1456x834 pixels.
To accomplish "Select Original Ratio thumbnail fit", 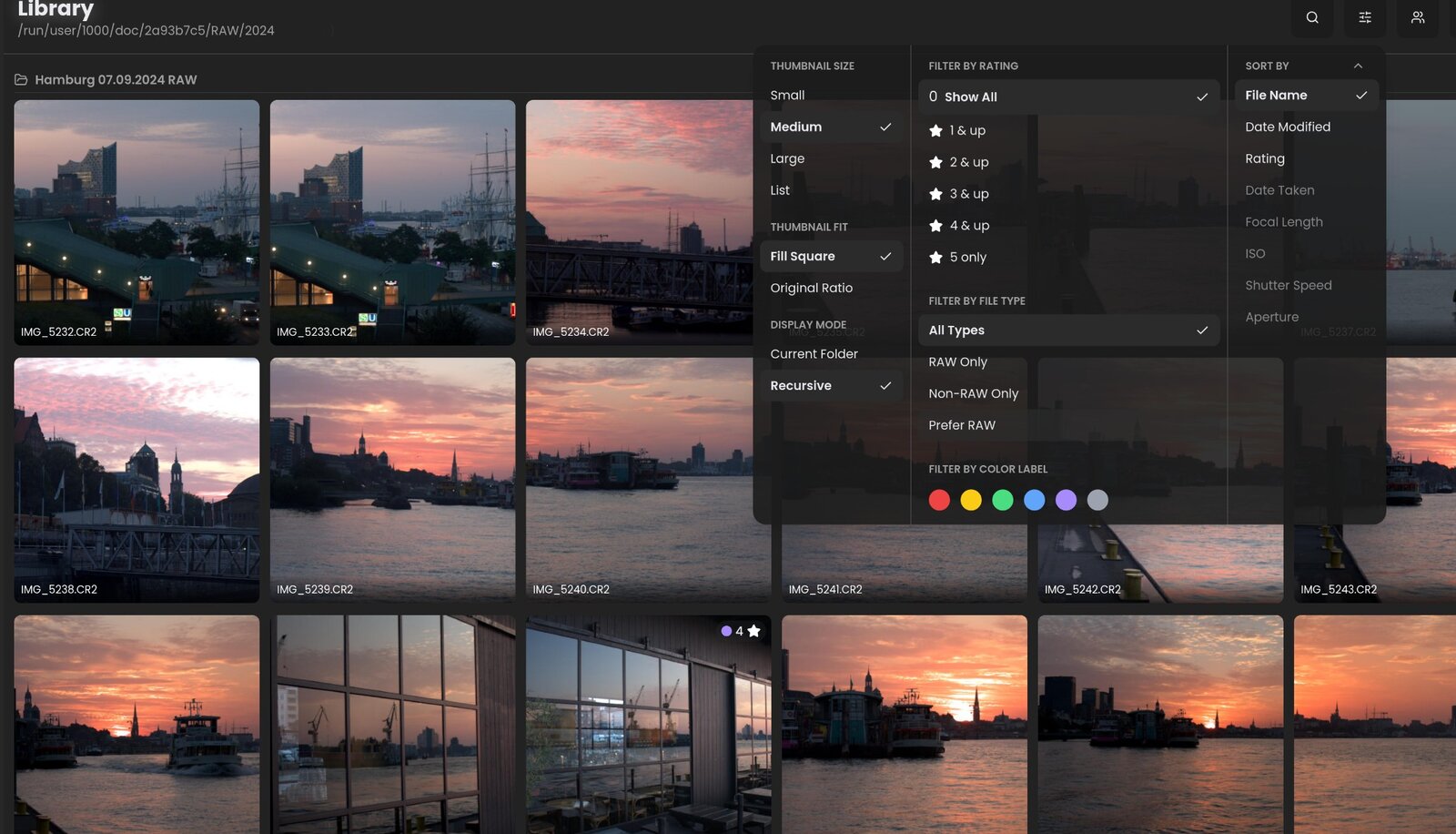I will [811, 288].
